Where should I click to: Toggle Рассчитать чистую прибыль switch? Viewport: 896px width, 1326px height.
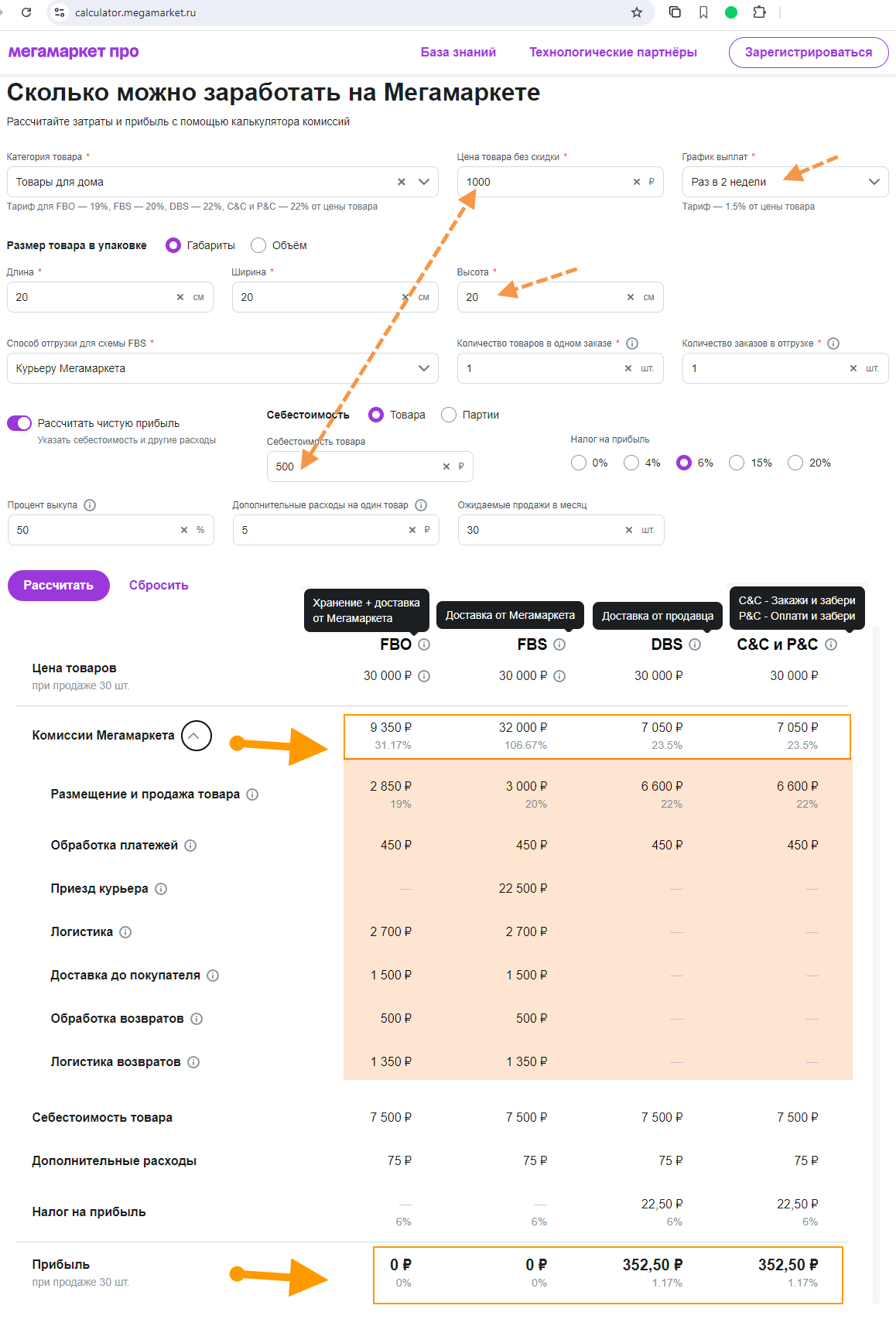point(19,423)
